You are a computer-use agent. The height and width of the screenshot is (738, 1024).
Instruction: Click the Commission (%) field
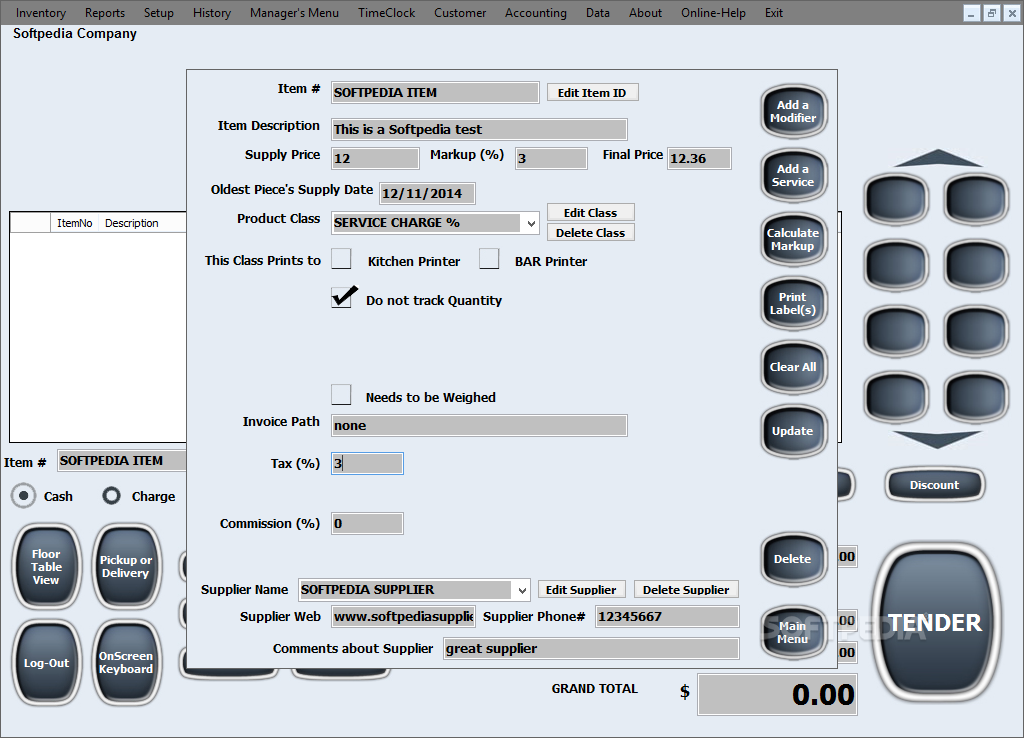pyautogui.click(x=367, y=523)
